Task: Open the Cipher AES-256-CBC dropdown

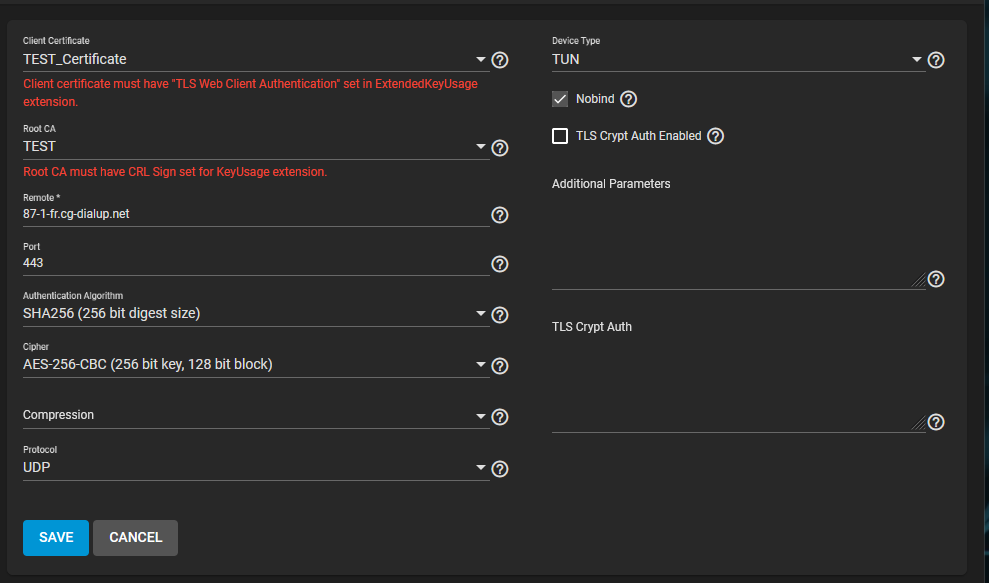Action: (256, 365)
